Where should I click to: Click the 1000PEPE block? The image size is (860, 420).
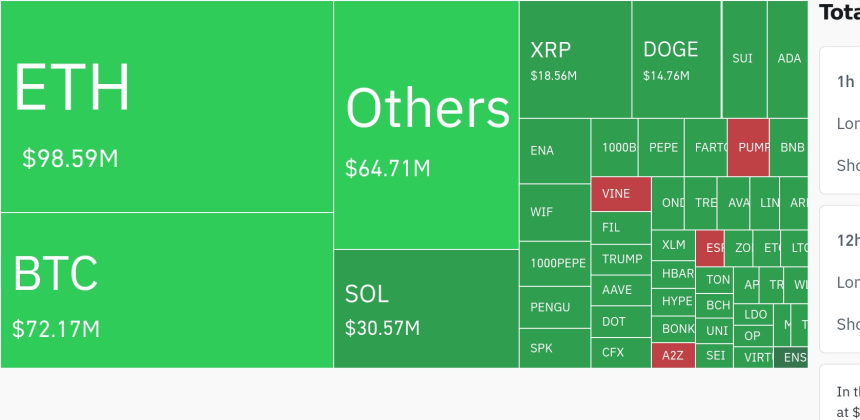pos(554,264)
